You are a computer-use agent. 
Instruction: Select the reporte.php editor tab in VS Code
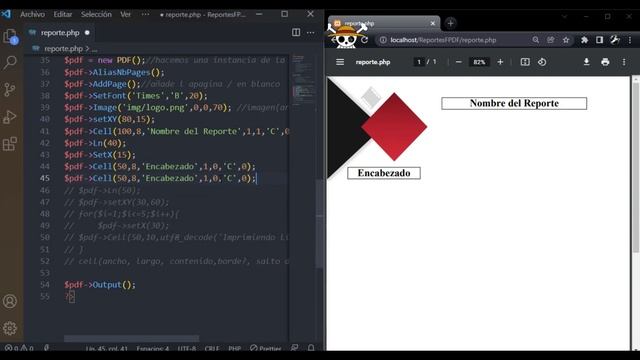point(60,32)
